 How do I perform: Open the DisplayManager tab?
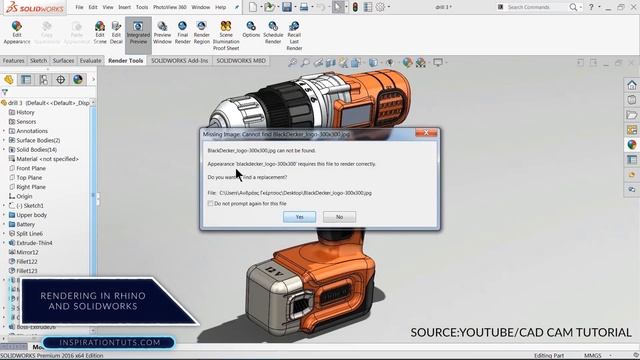[x=78, y=80]
